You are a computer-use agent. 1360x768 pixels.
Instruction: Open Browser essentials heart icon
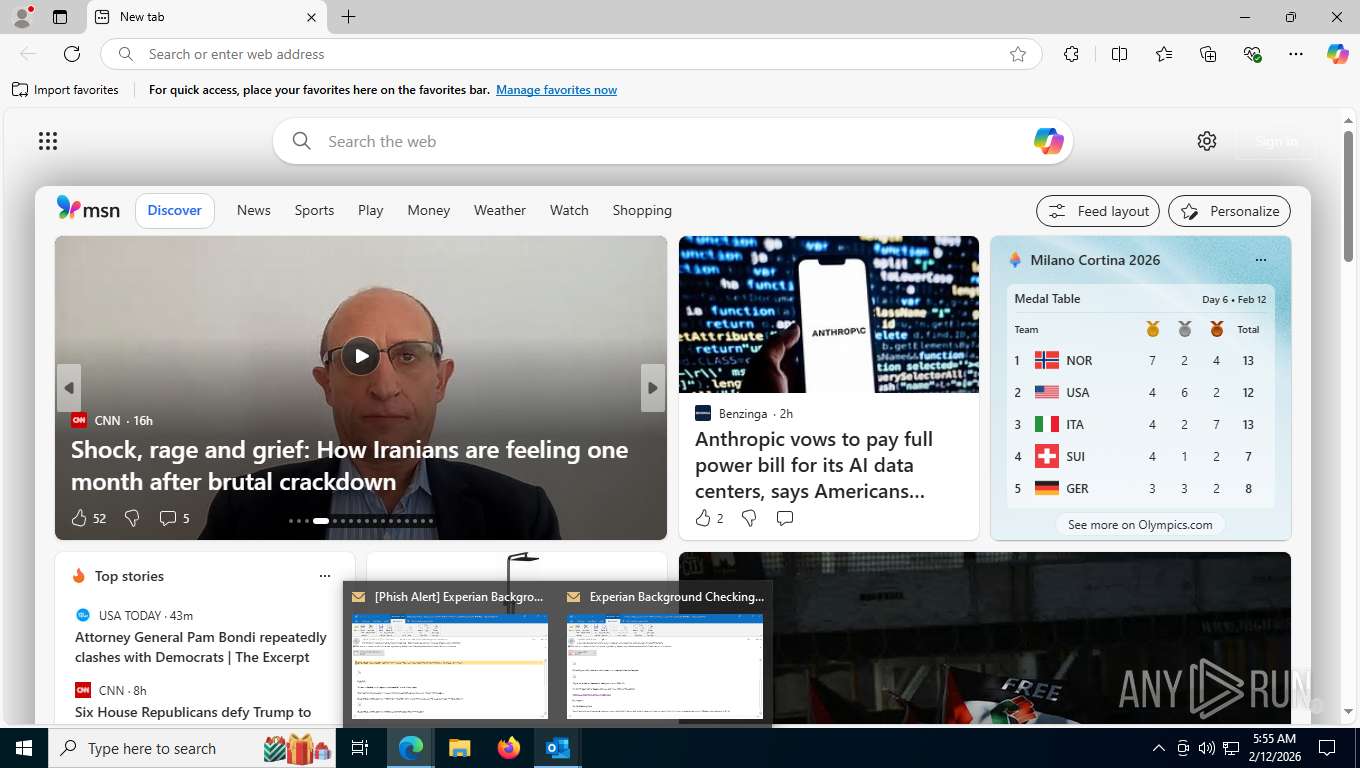1252,54
